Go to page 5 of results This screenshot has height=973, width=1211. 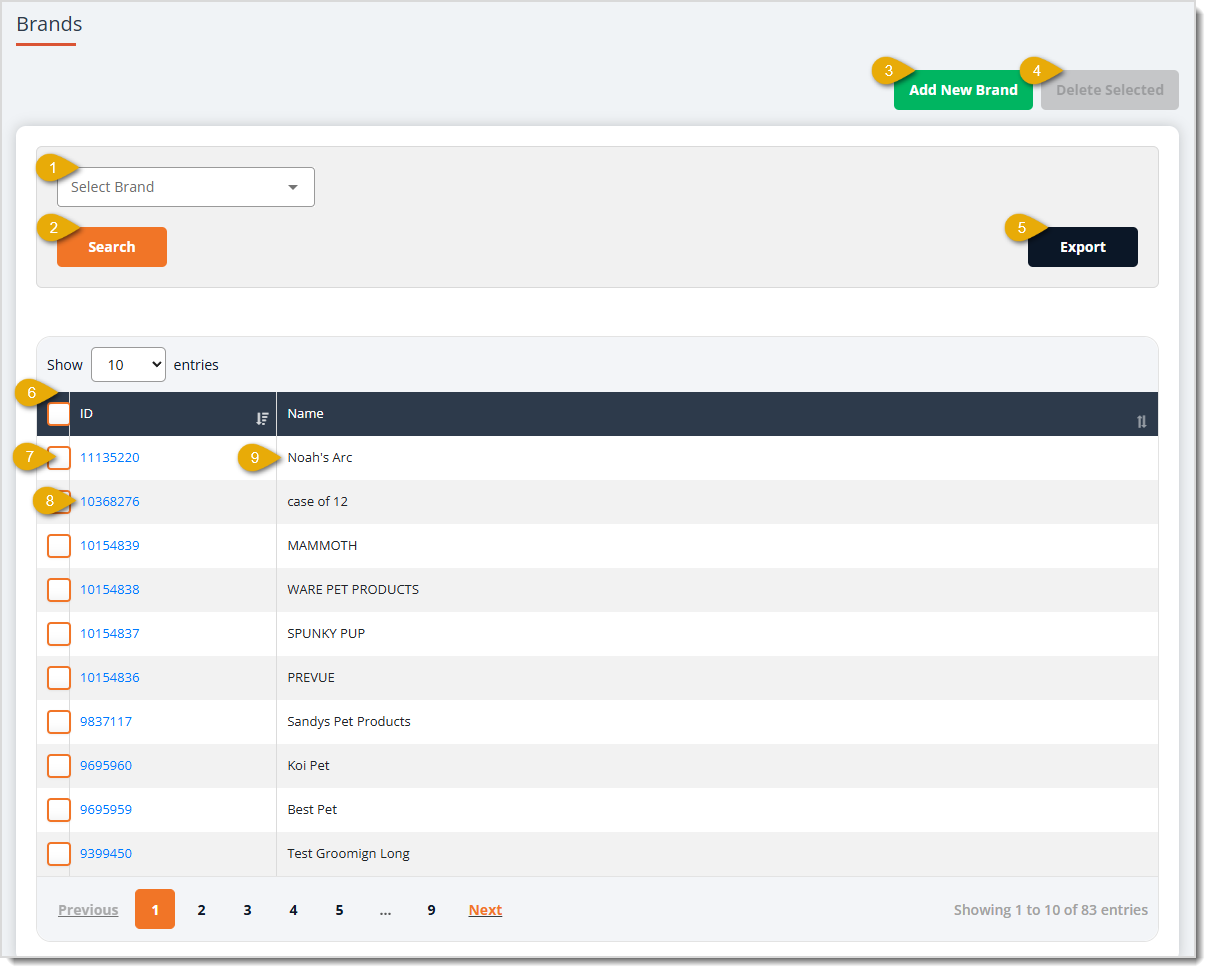click(x=339, y=909)
